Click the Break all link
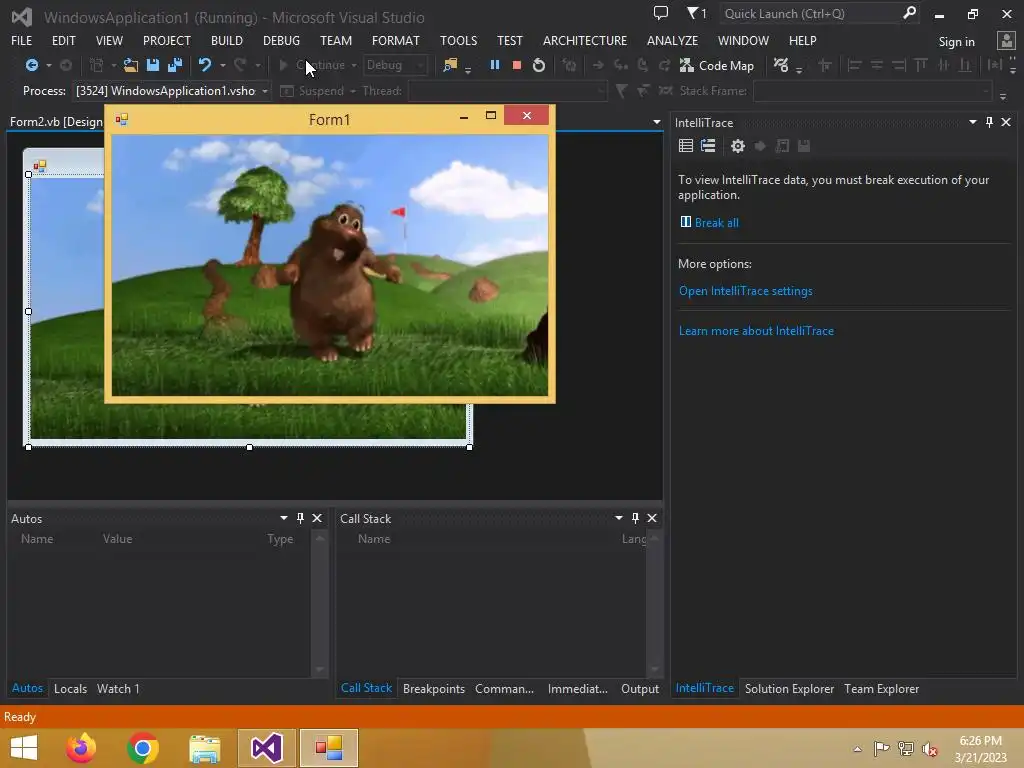This screenshot has height=768, width=1024. [x=716, y=222]
